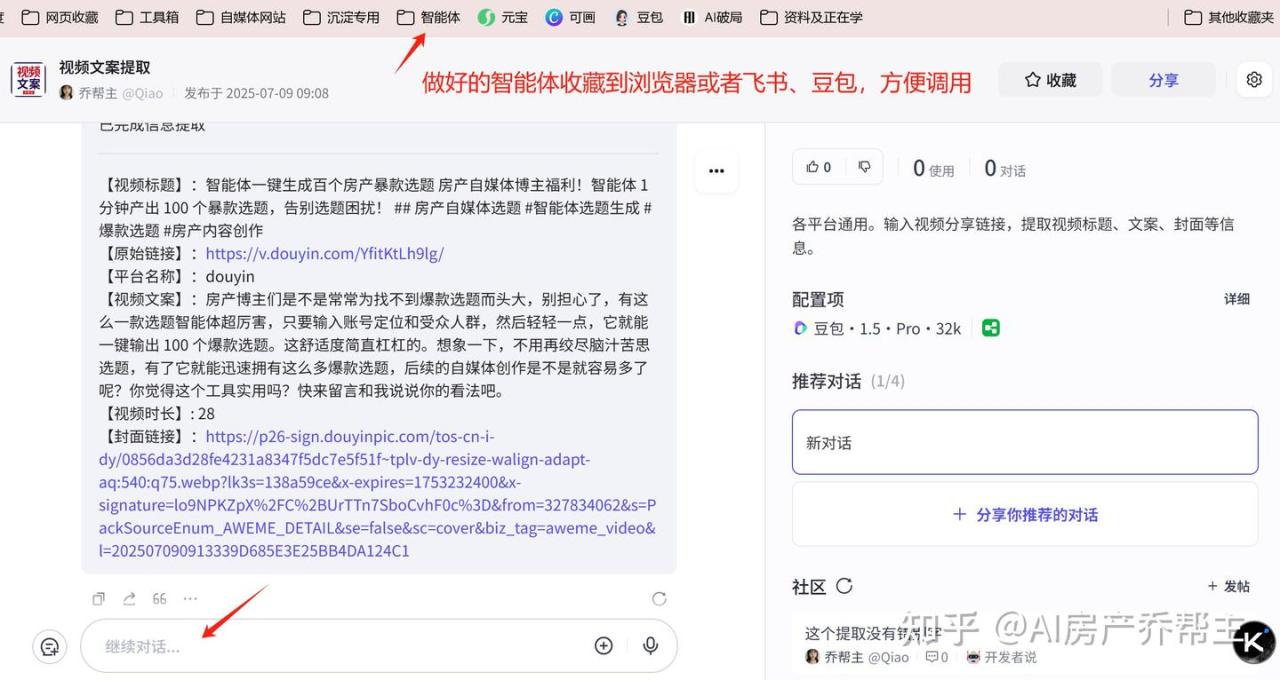The height and width of the screenshot is (680, 1280).
Task: Open the 沉淀专用 bookmark folder
Action: (x=341, y=17)
